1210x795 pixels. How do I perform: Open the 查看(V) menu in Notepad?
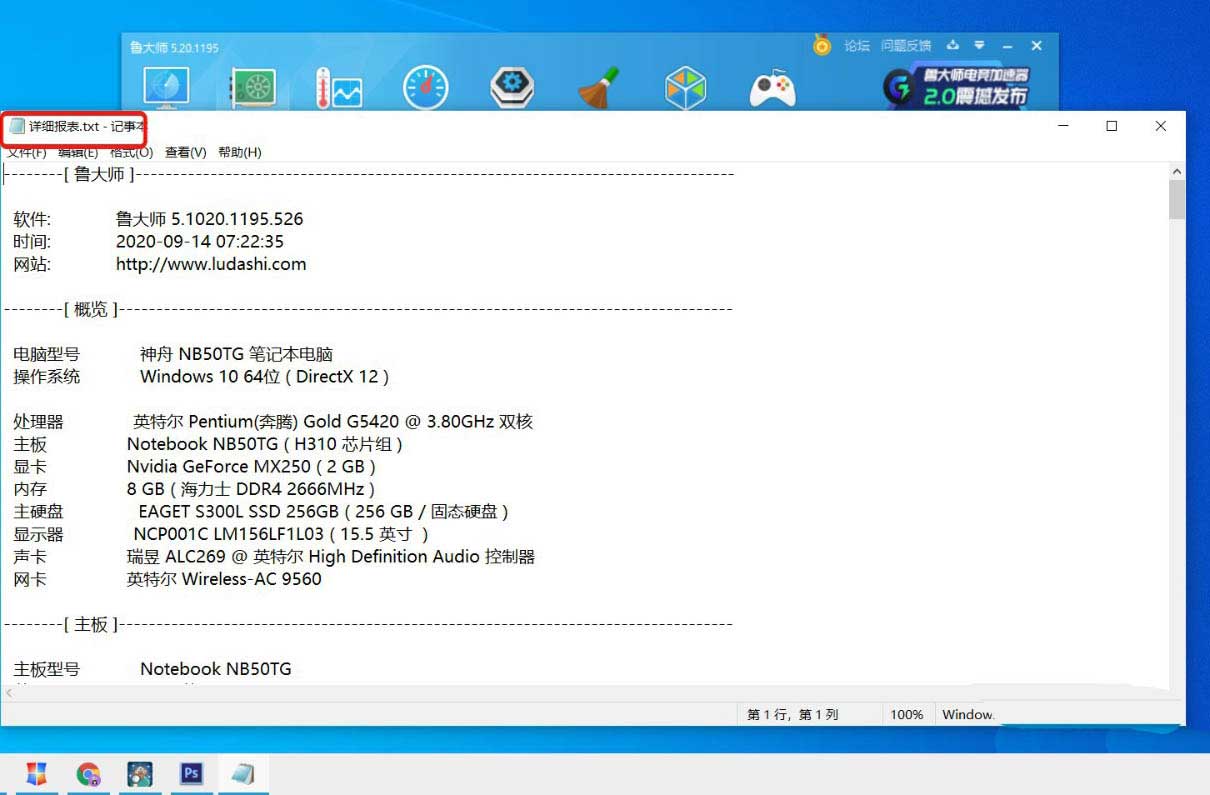(x=185, y=152)
